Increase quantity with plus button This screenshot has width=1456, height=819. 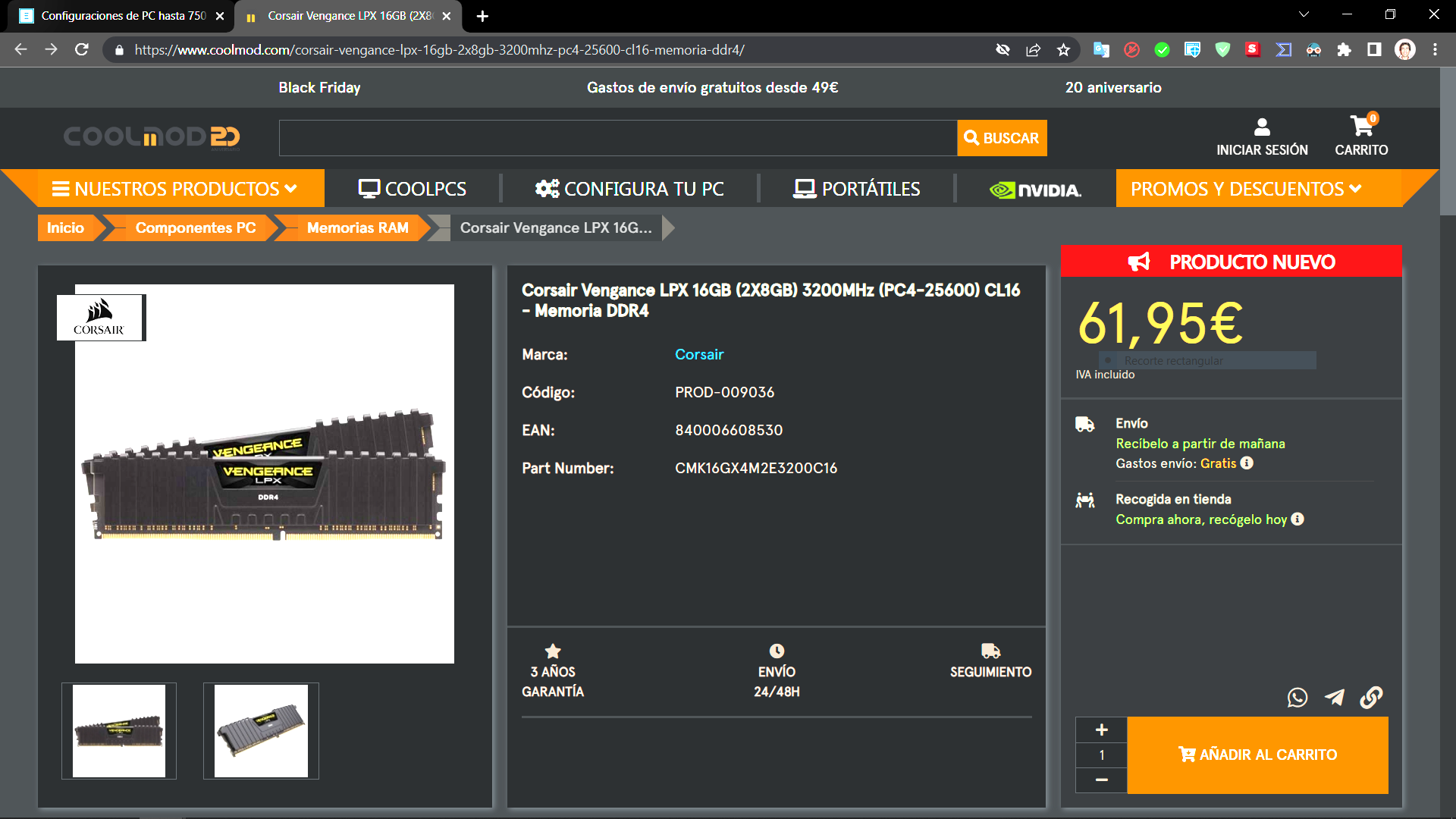click(1101, 730)
